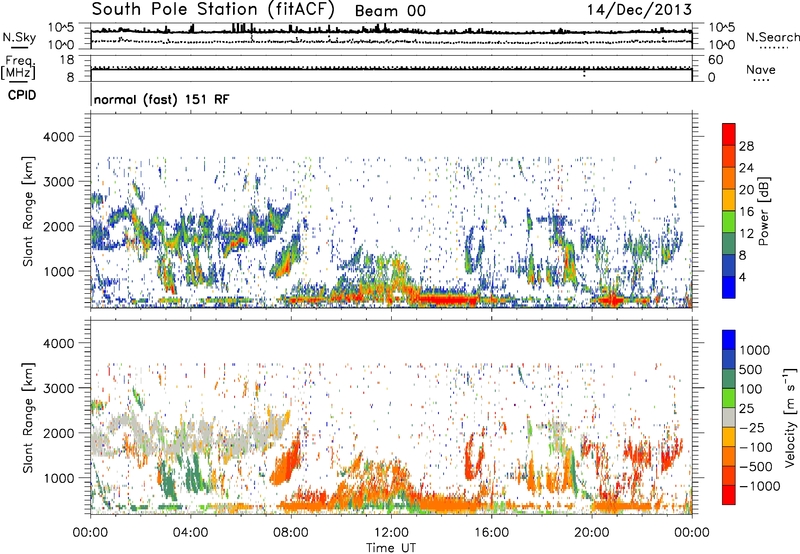Click the 'CPID' label
The image size is (800, 554).
pyautogui.click(x=22, y=95)
